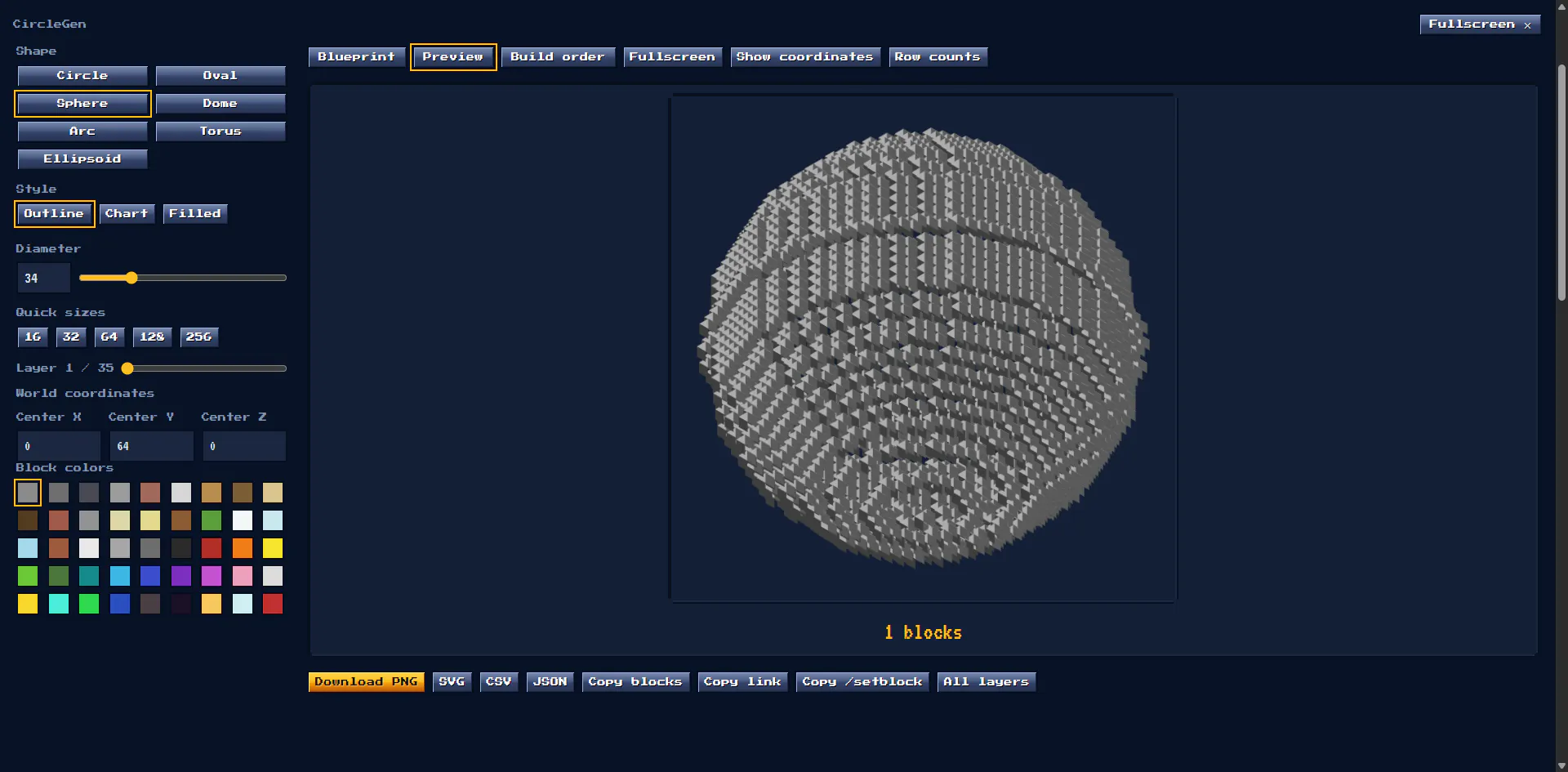Export the shape as JSON
The height and width of the screenshot is (772, 1568).
[550, 681]
